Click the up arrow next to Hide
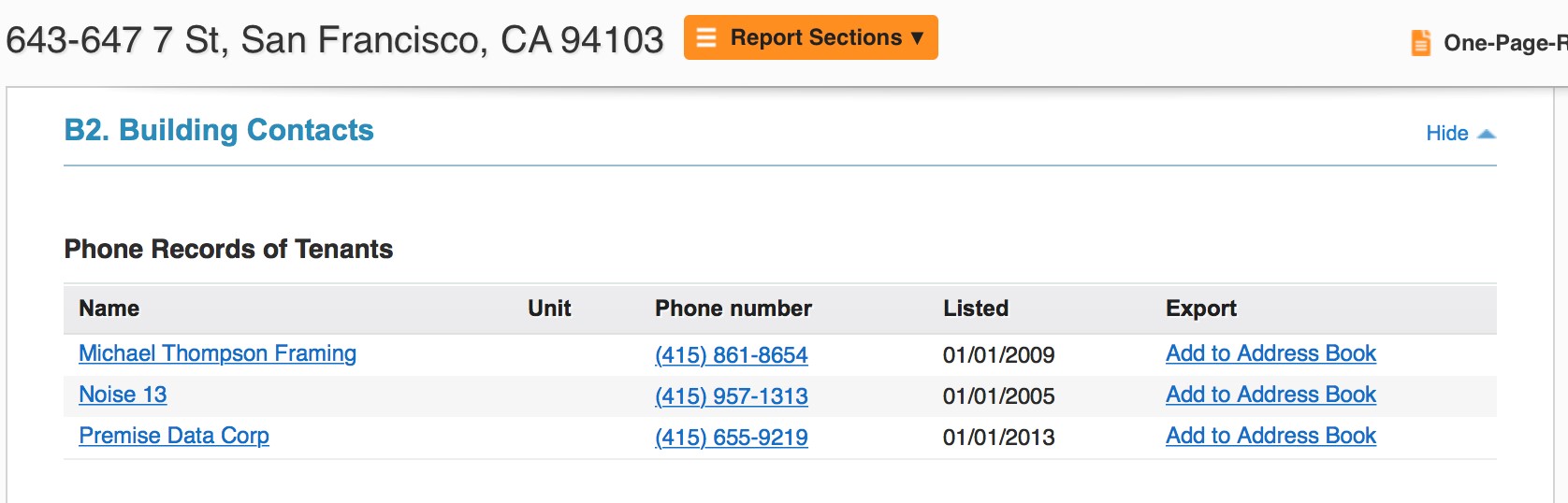 pos(1486,135)
